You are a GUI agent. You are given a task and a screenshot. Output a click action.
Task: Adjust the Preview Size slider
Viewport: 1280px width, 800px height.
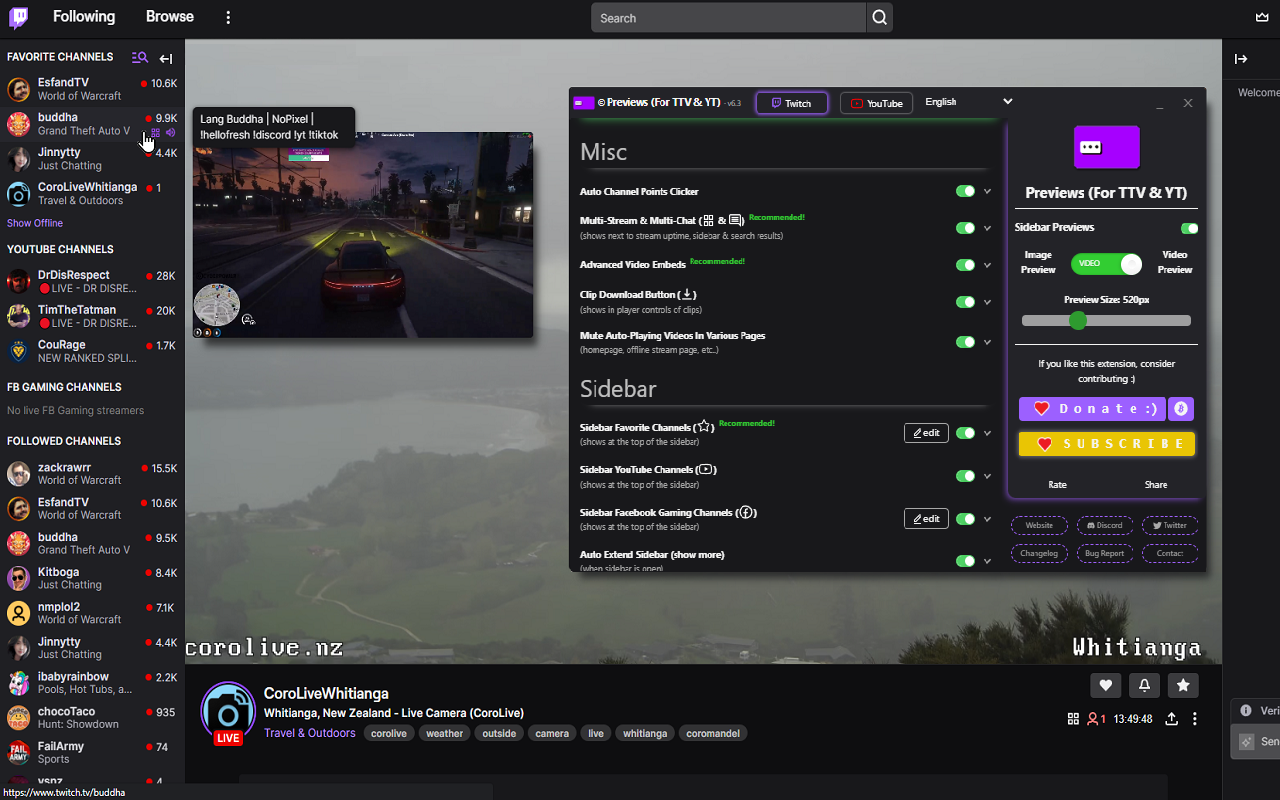(1078, 321)
